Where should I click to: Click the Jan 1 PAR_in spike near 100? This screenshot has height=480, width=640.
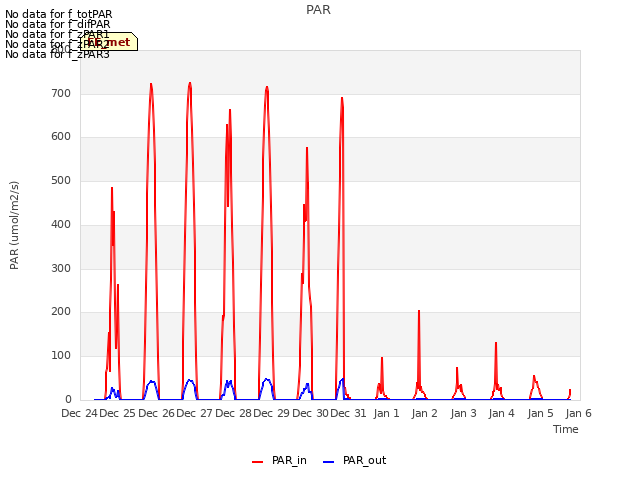pos(382,358)
